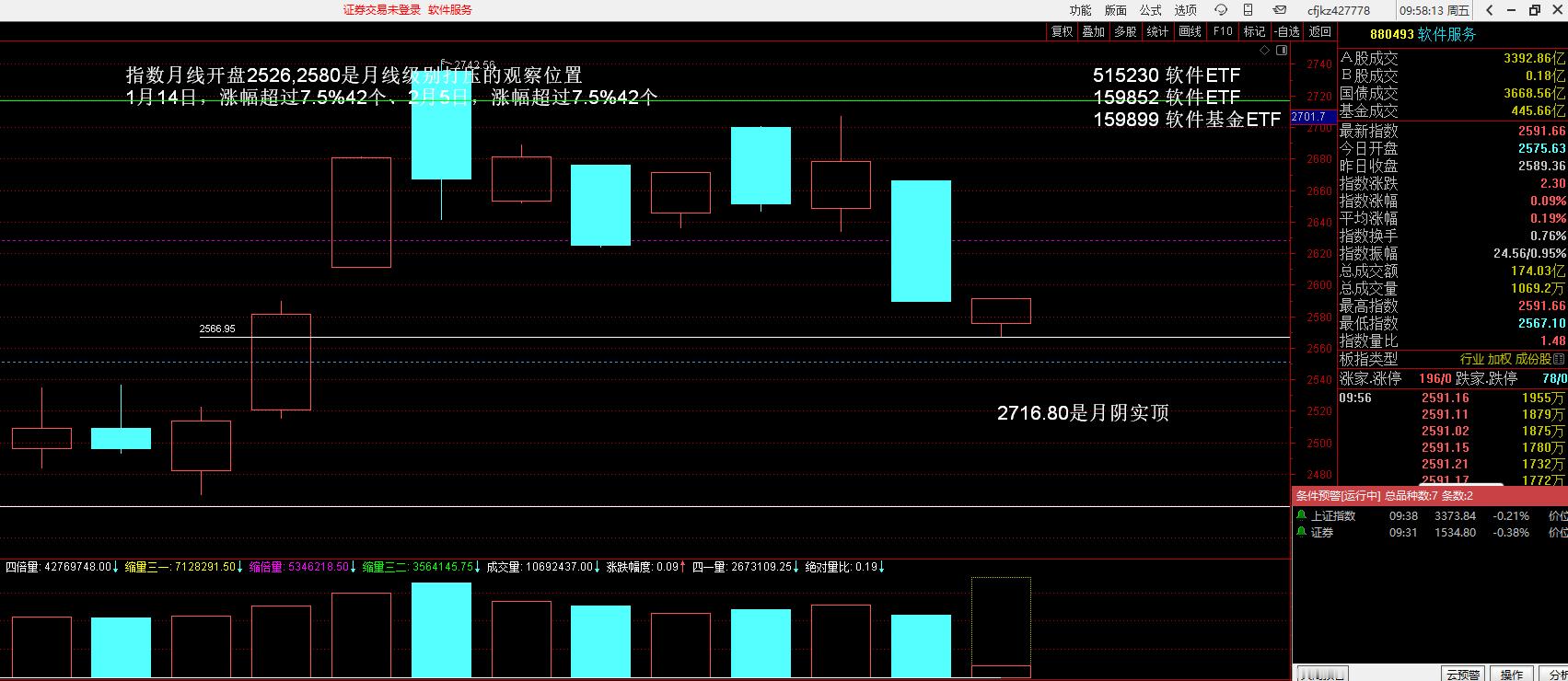This screenshot has width=1568, height=681.
Task: Click the grid icon next to 成份股
Action: point(1560,359)
